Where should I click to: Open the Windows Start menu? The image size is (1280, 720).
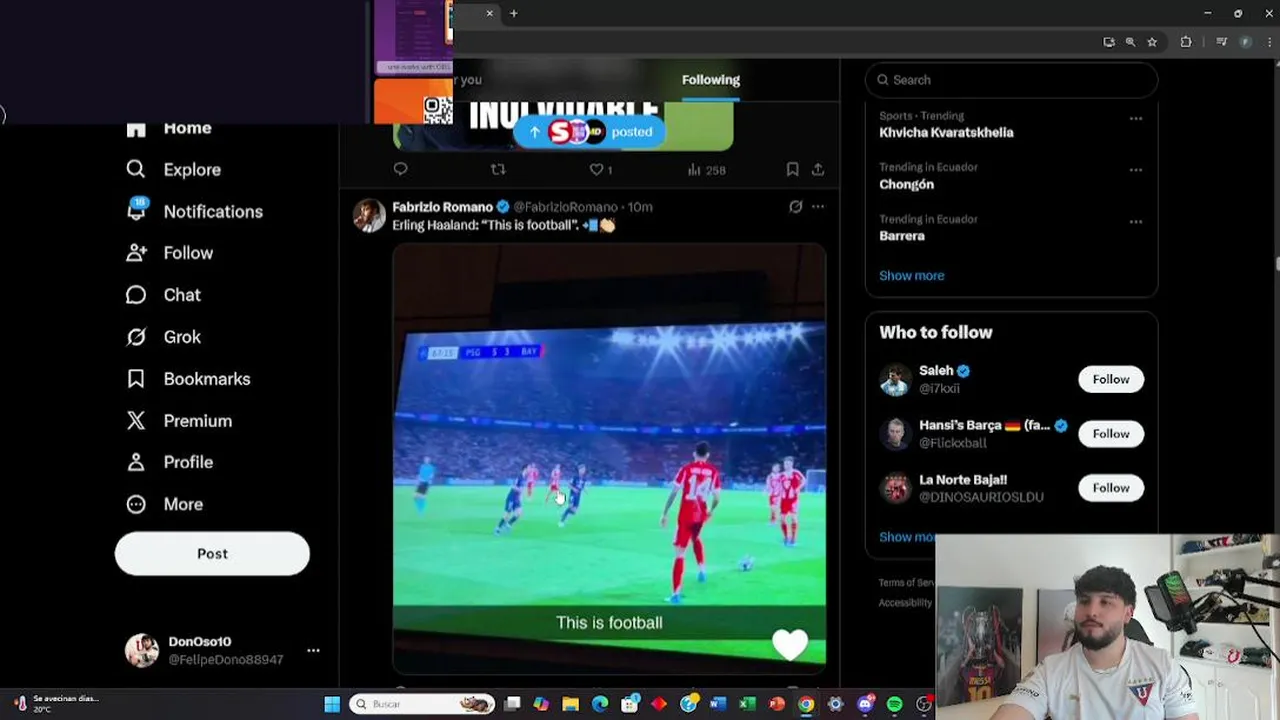coord(332,704)
